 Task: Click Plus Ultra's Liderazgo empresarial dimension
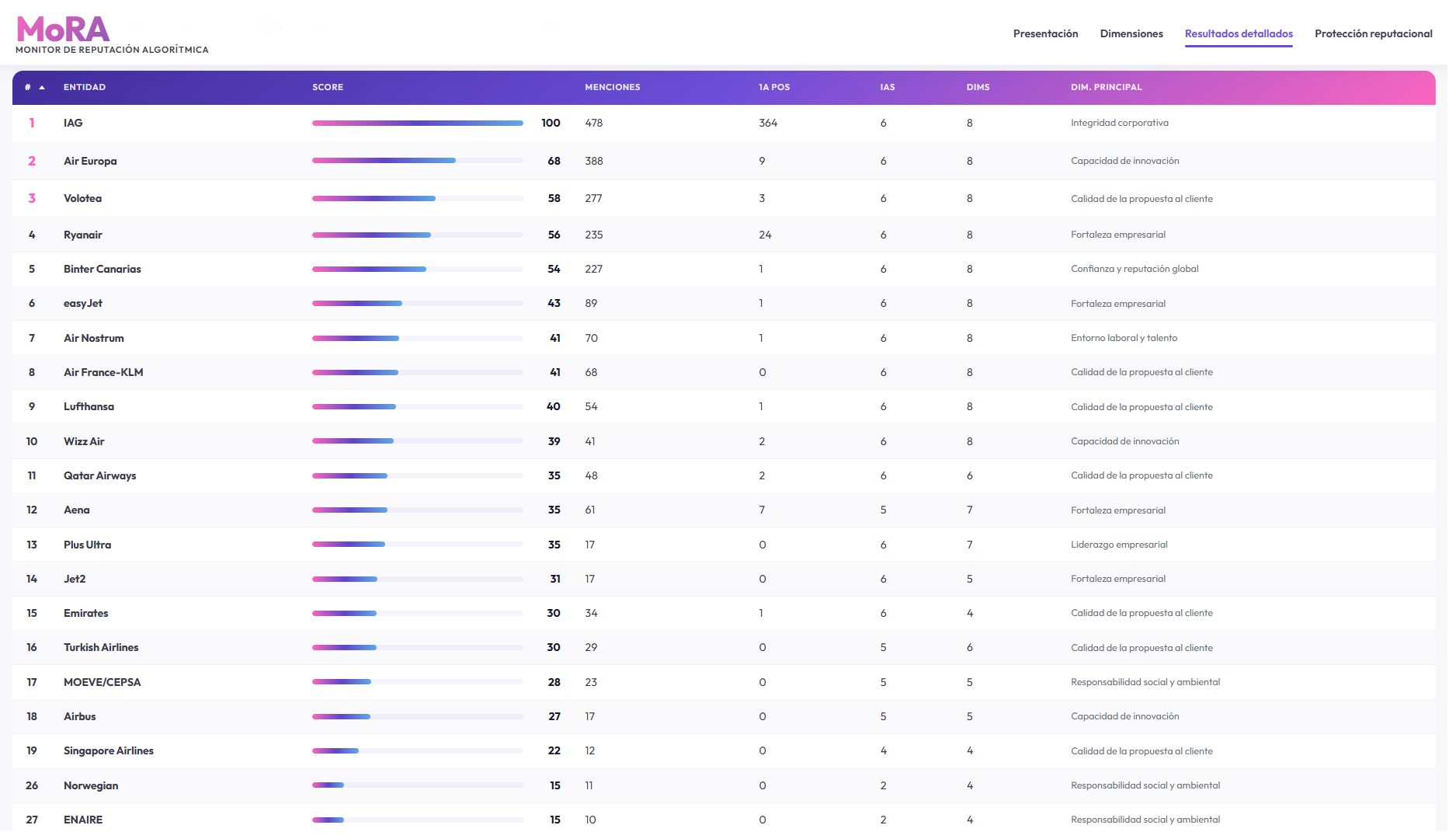click(1119, 545)
